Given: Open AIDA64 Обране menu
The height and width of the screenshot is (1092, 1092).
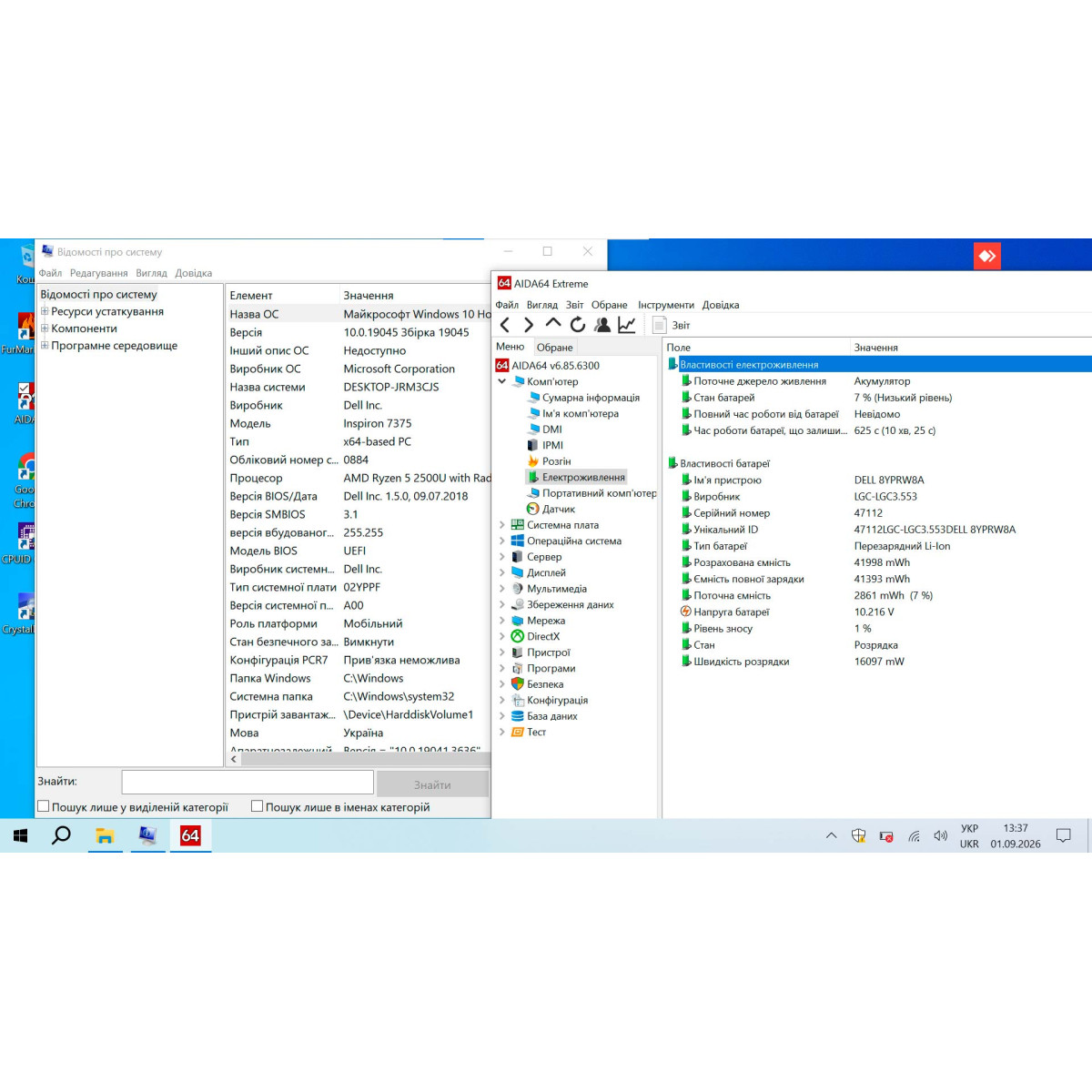Looking at the screenshot, I should 609,305.
